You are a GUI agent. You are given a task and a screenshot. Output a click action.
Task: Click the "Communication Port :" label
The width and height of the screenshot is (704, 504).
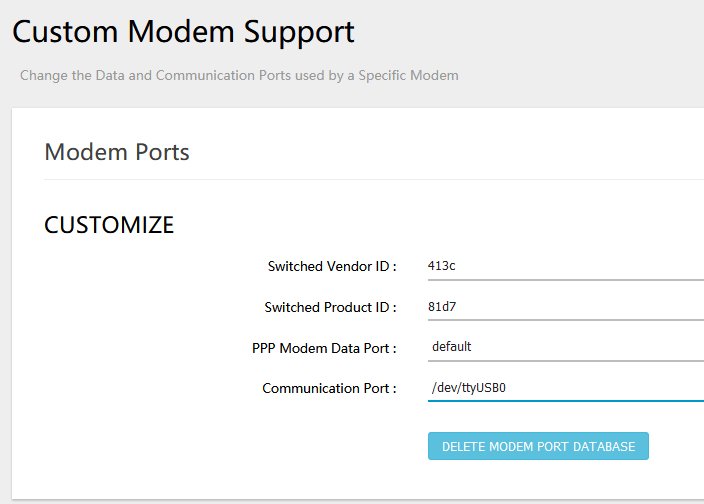(329, 388)
